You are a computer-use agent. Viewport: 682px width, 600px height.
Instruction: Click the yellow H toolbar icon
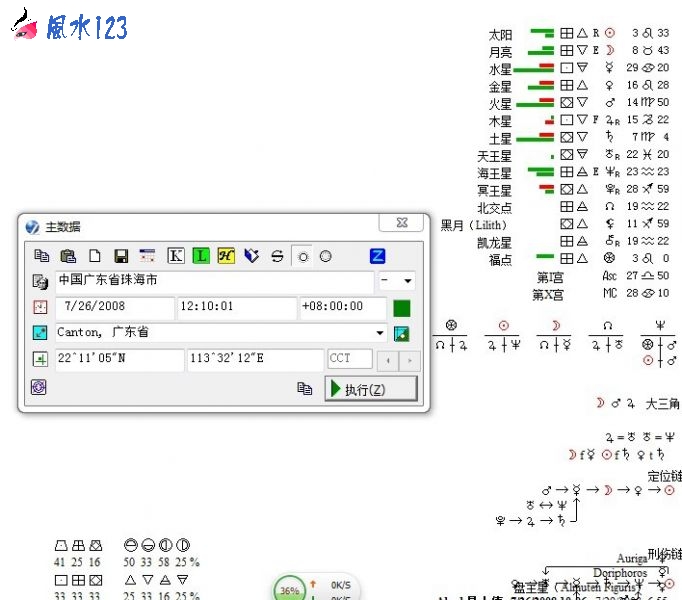pos(226,256)
